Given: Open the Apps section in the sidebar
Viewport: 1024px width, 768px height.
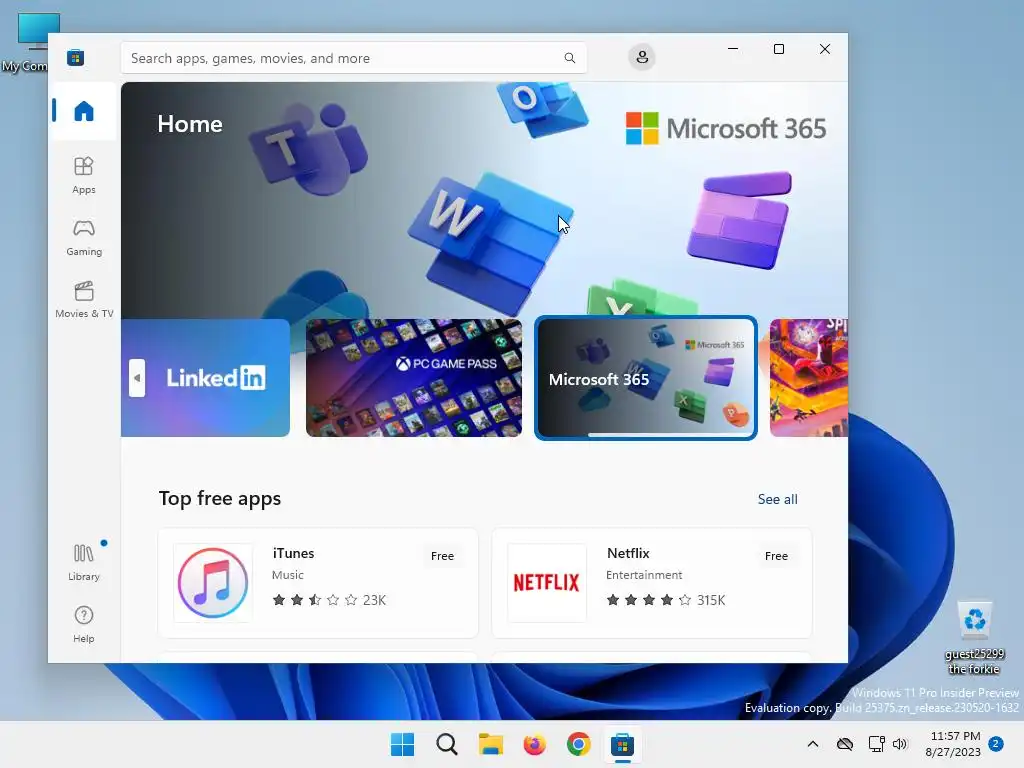Looking at the screenshot, I should (84, 175).
